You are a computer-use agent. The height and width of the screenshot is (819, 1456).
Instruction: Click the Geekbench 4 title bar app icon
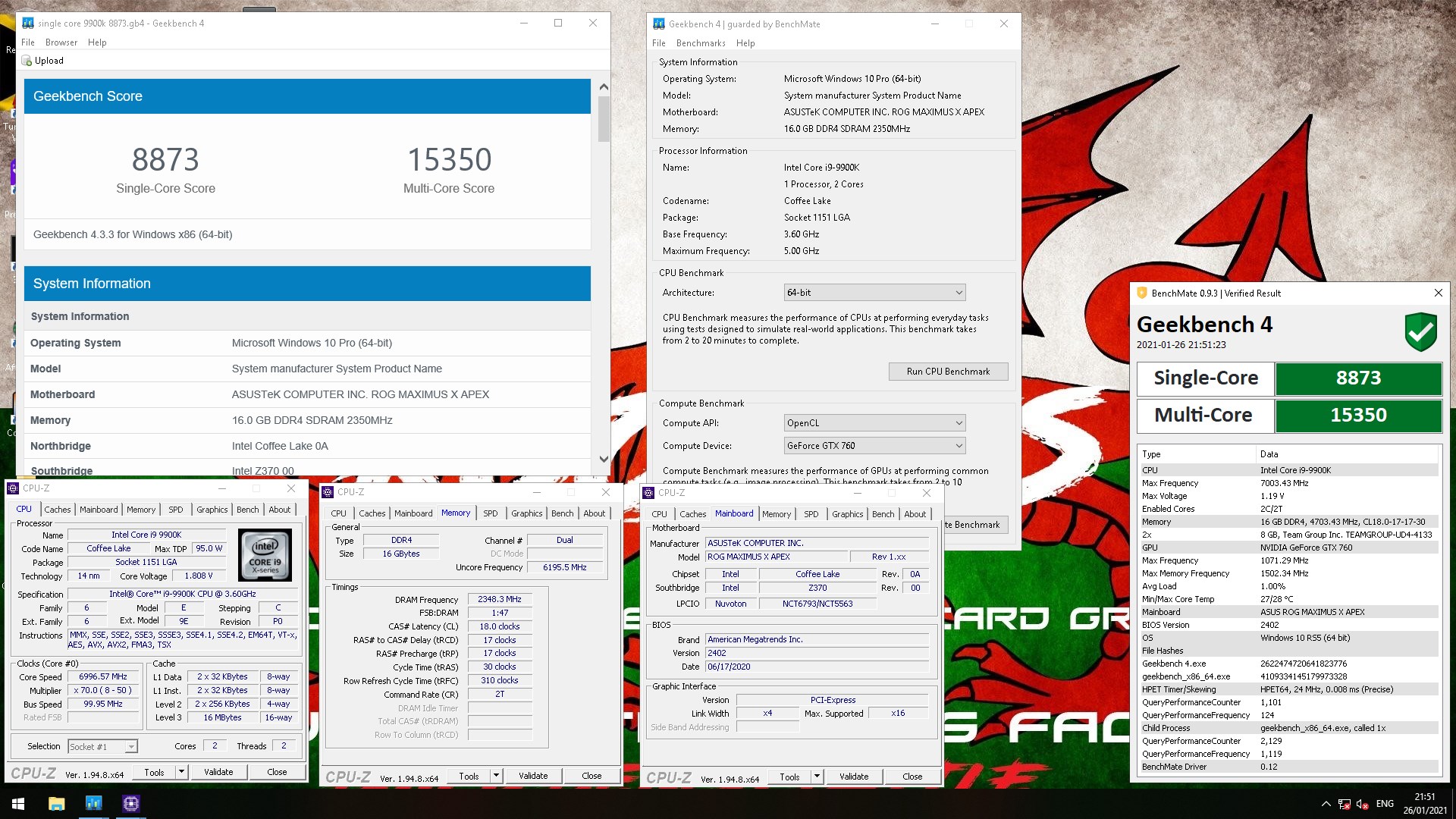tap(28, 23)
